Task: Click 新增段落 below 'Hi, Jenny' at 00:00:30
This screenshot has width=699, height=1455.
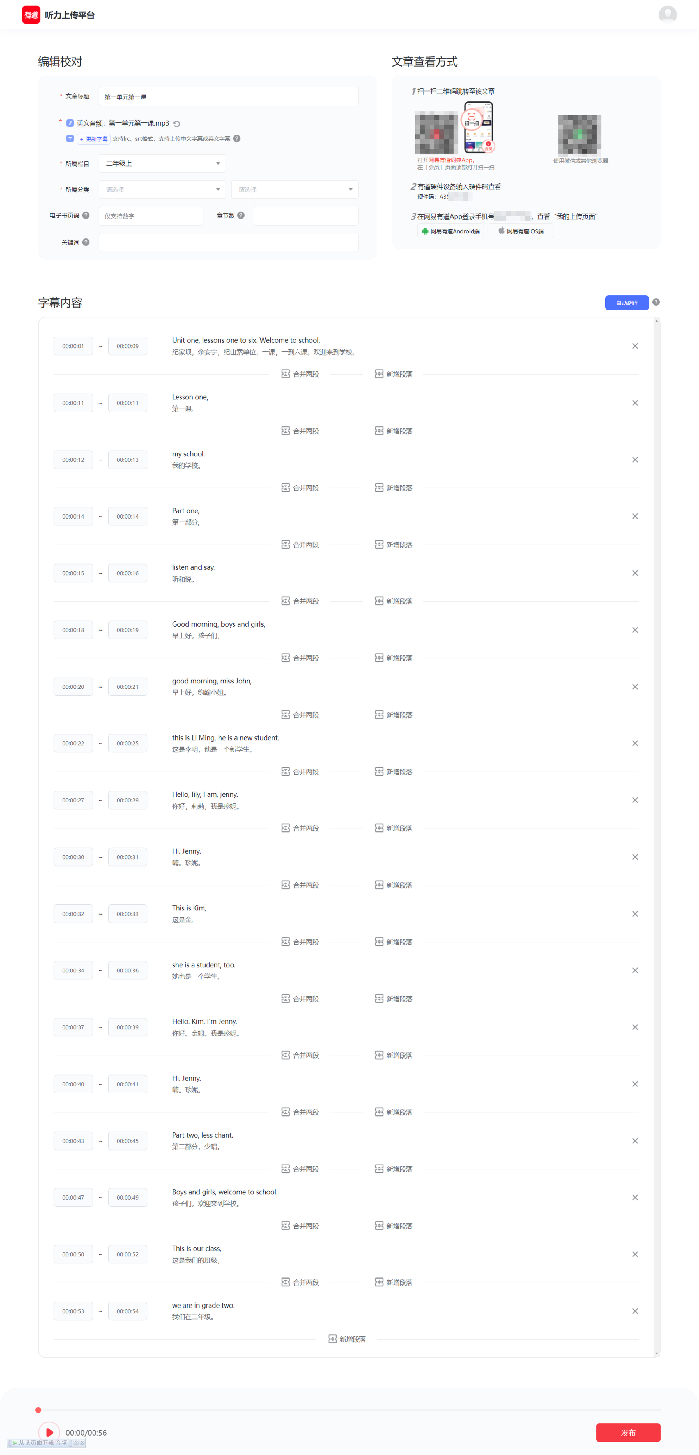Action: tap(393, 885)
